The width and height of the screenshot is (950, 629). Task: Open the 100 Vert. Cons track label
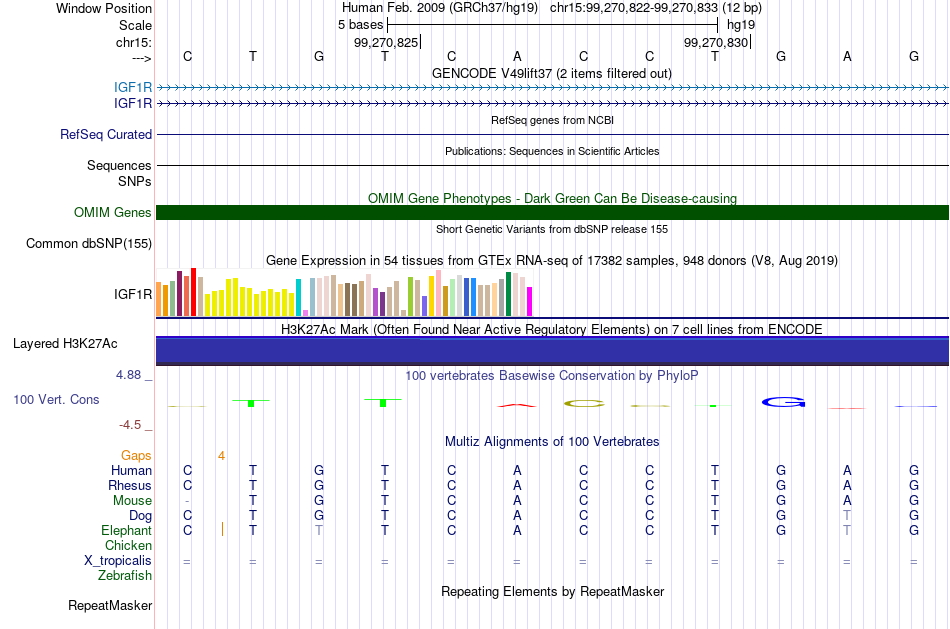56,399
